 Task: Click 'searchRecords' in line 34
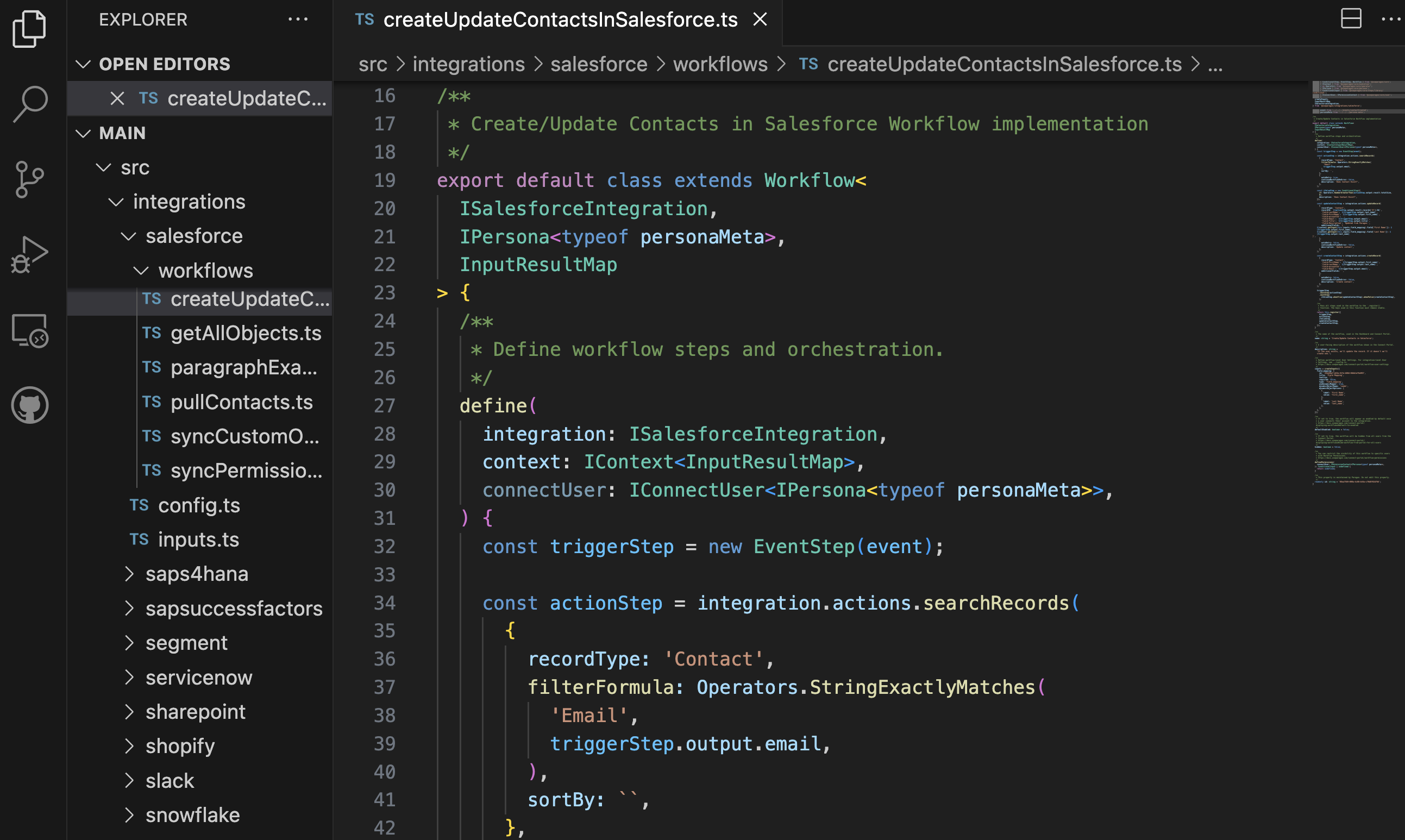click(x=996, y=604)
